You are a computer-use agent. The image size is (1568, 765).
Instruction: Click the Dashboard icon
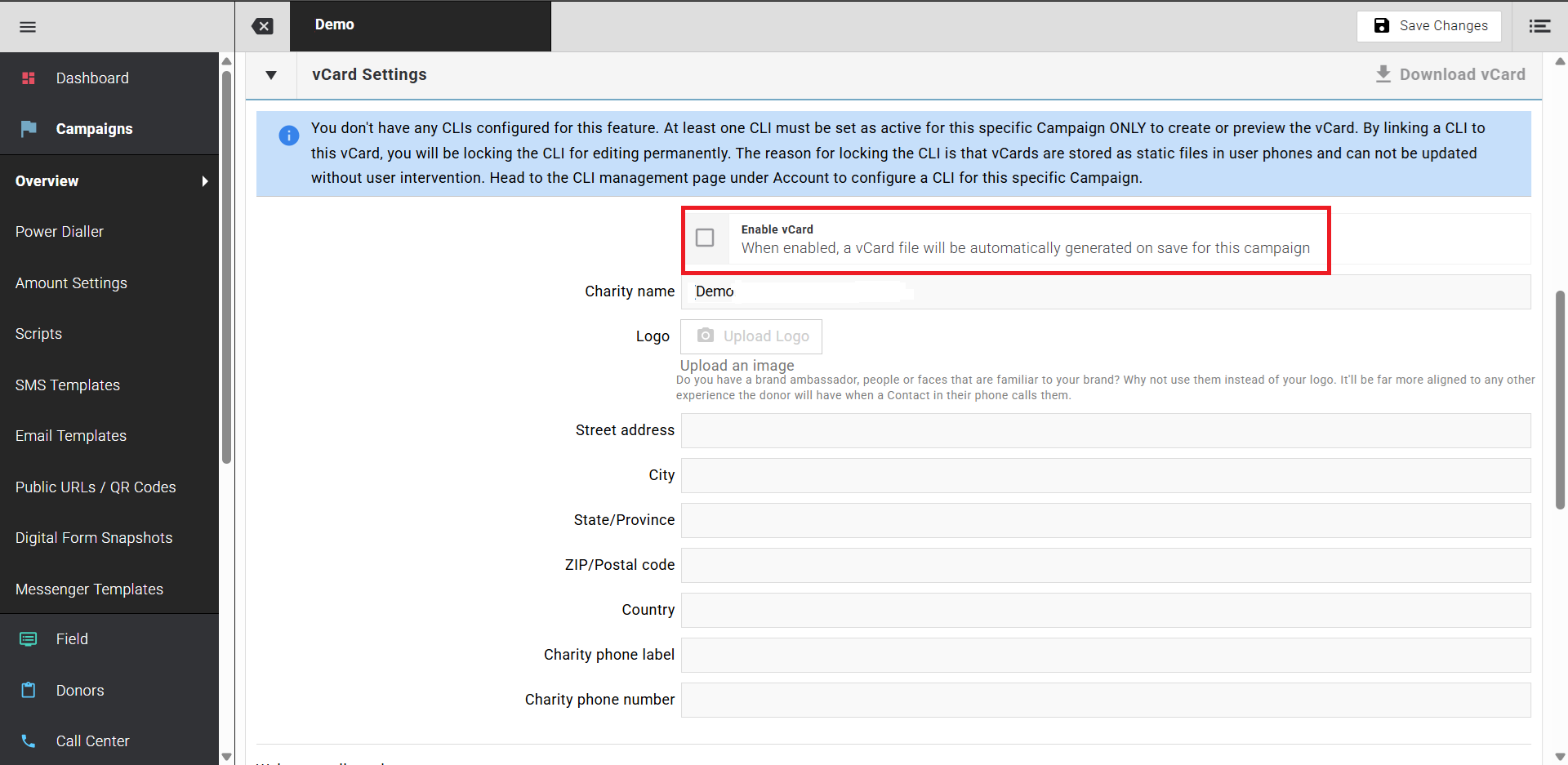tap(29, 78)
